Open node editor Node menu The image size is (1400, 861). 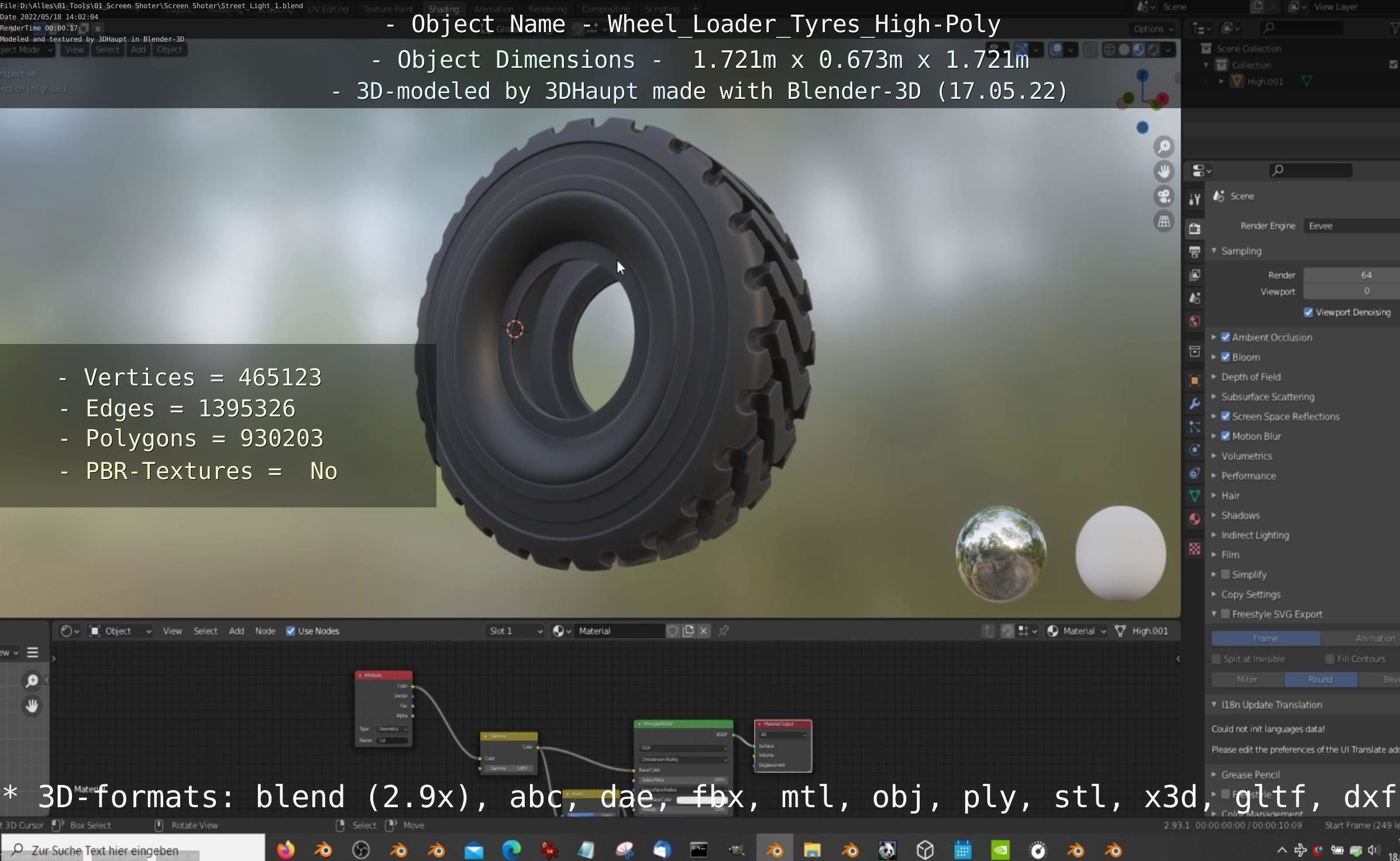click(x=265, y=631)
